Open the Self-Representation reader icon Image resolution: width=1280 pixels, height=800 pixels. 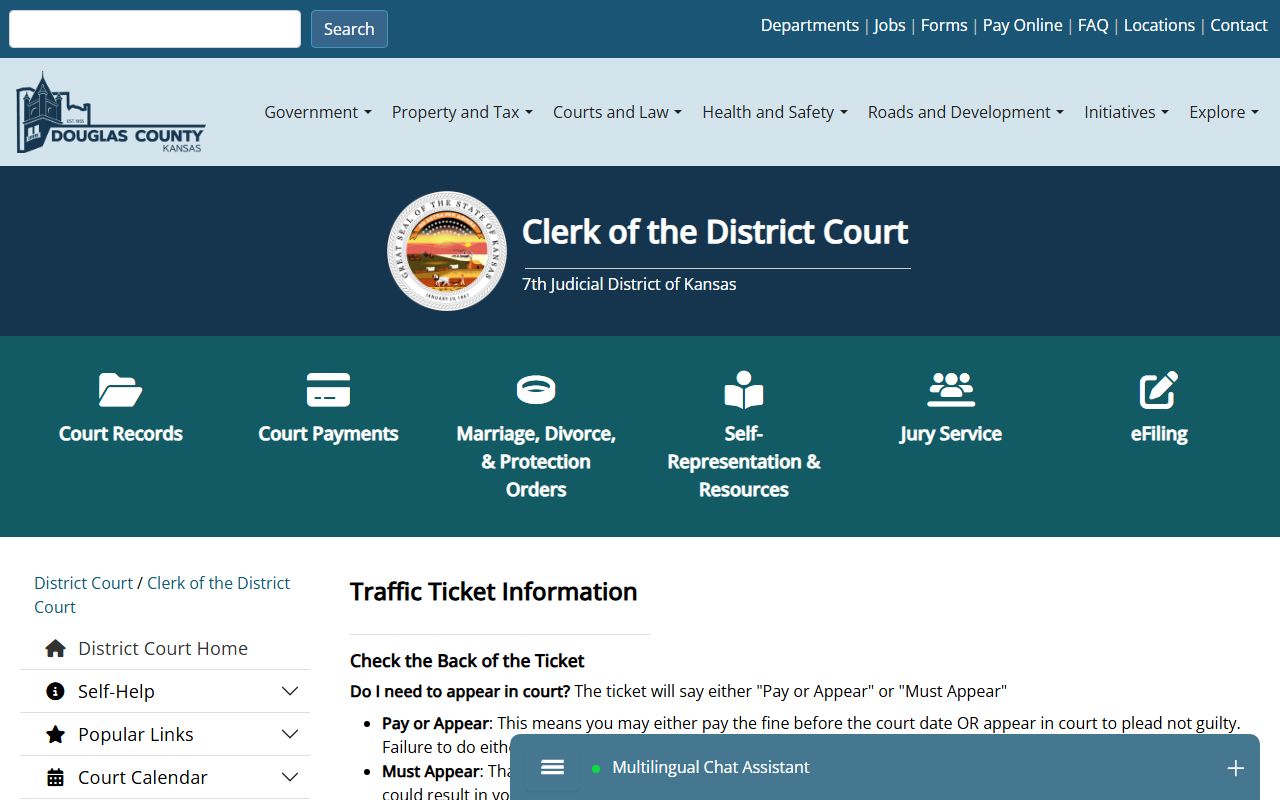(x=744, y=390)
